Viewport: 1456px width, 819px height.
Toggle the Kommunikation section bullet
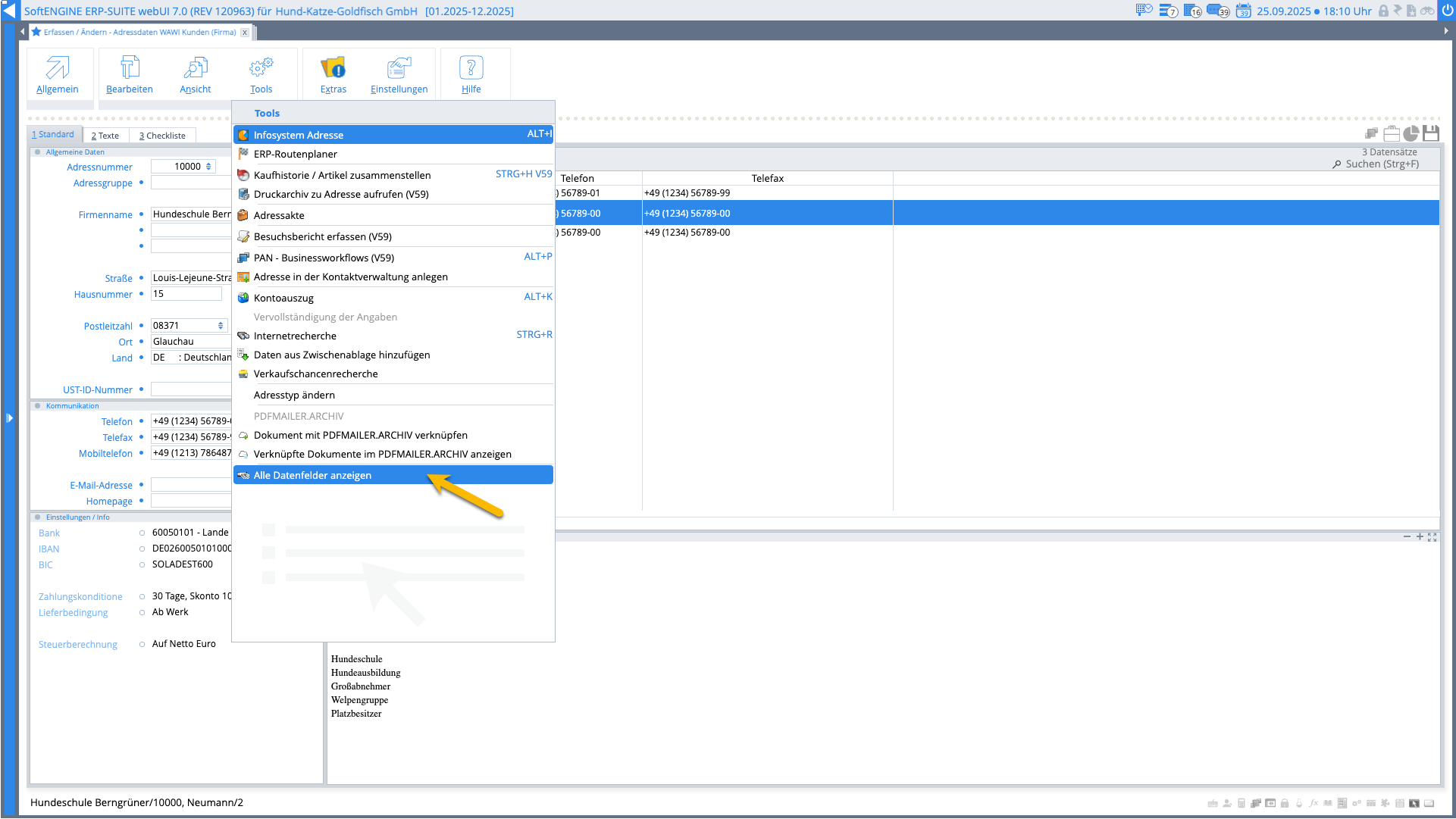pyautogui.click(x=37, y=406)
